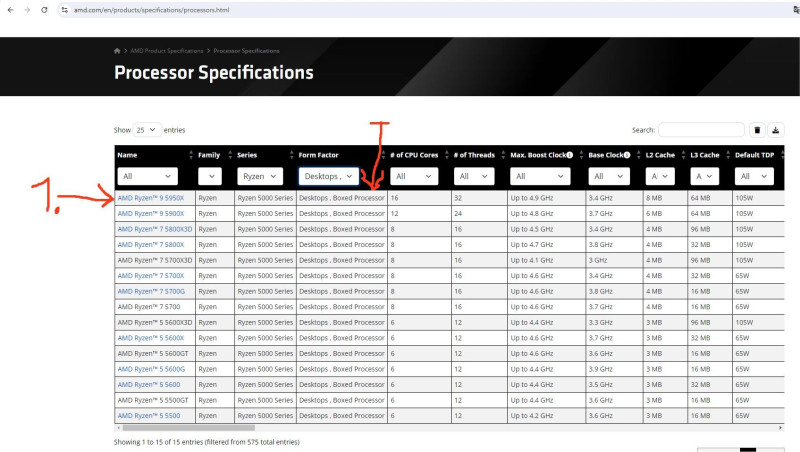Click the browser address bar URL
The width and height of the screenshot is (800, 452).
click(x=152, y=10)
